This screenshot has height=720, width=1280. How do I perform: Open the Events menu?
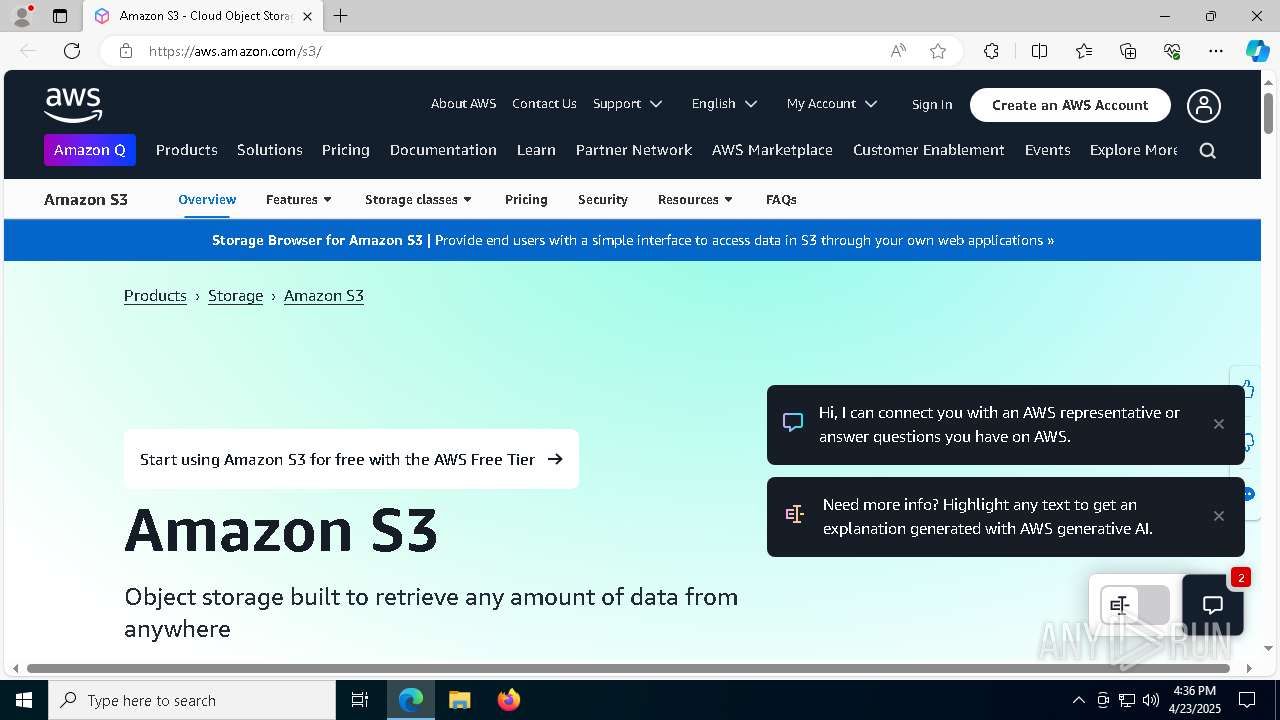[1048, 150]
